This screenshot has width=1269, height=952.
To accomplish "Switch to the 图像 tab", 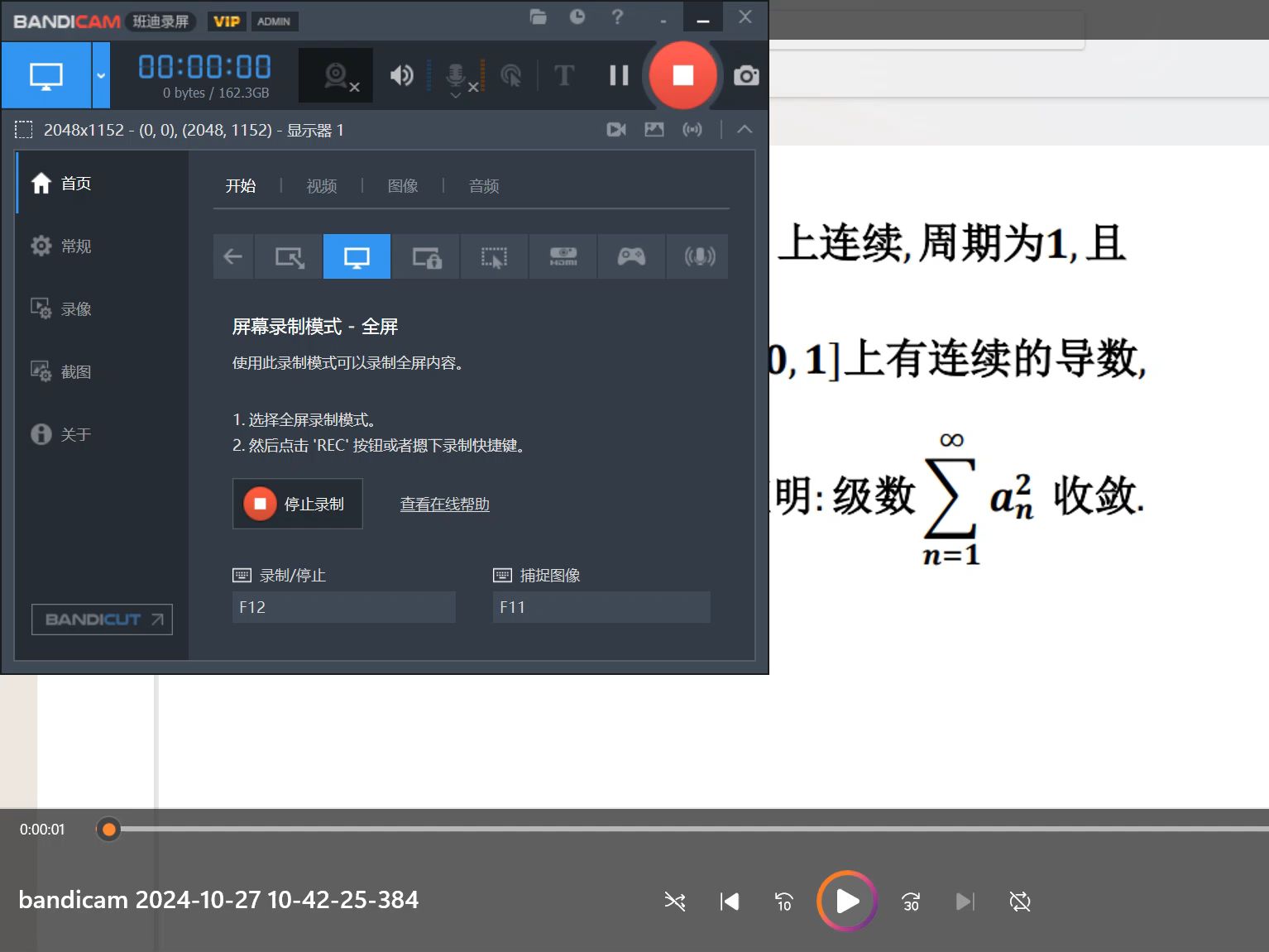I will [x=403, y=186].
